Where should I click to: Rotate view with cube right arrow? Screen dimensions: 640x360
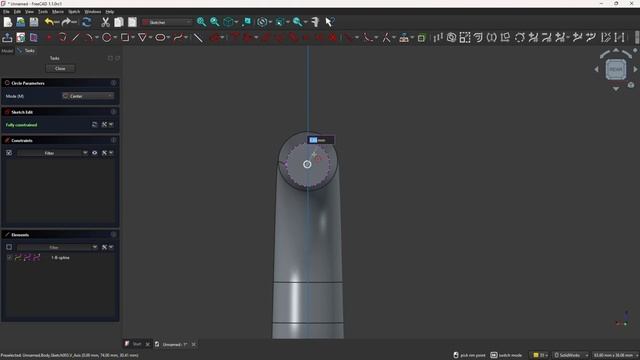(x=635, y=69)
